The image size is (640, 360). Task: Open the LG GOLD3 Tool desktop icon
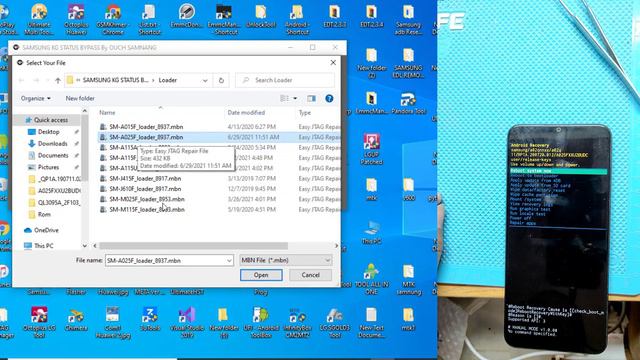tap(335, 322)
